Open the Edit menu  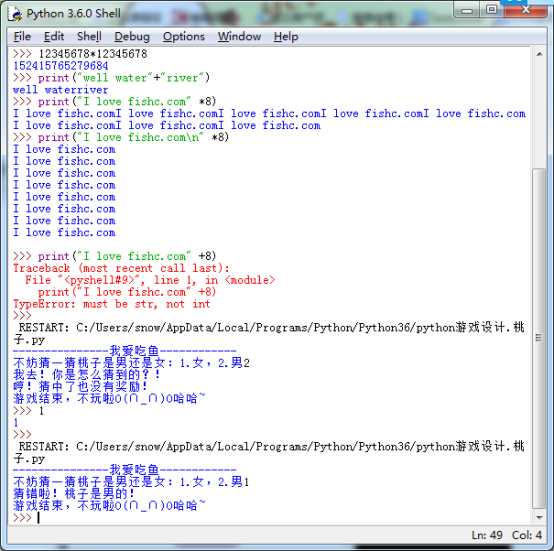coord(54,36)
